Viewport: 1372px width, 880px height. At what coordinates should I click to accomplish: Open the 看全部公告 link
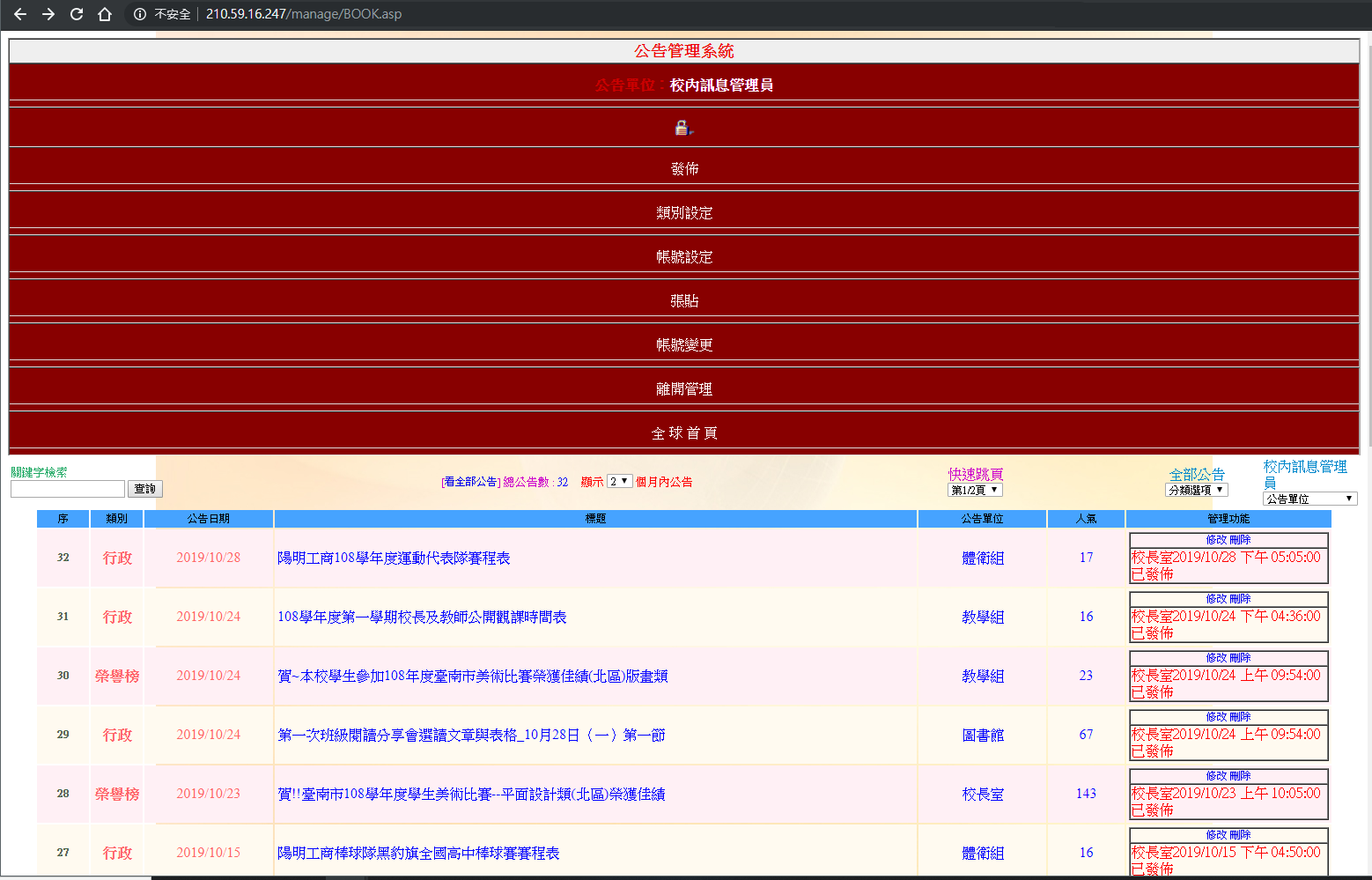tap(471, 482)
